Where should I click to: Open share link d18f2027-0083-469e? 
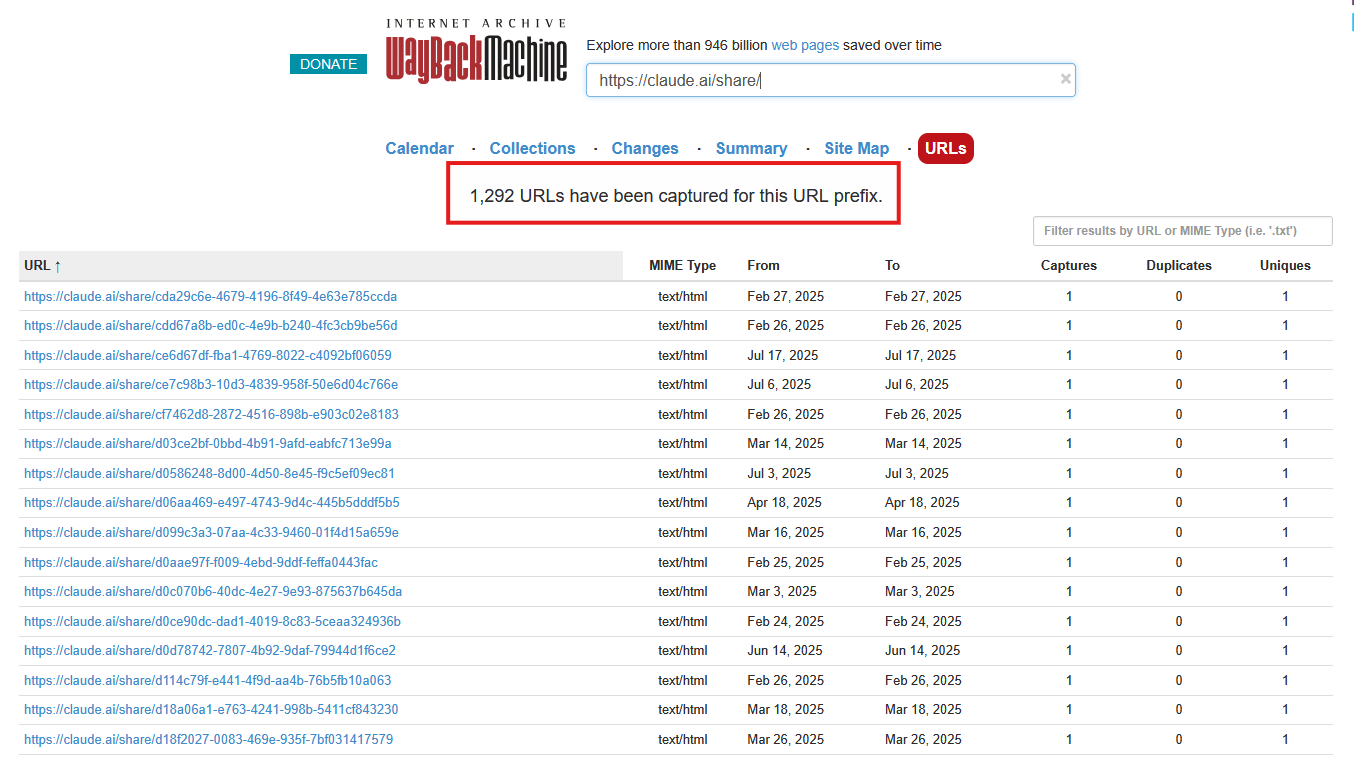coord(208,739)
